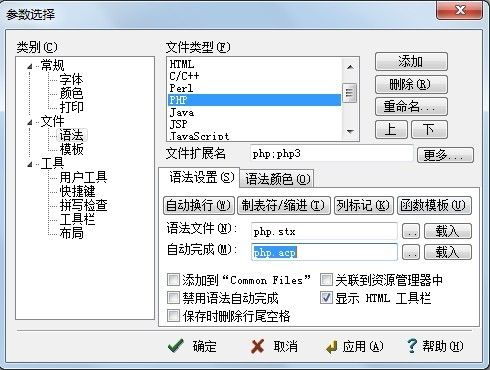490x370 pixels.
Task: Open 列标记 settings
Action: pos(364,205)
